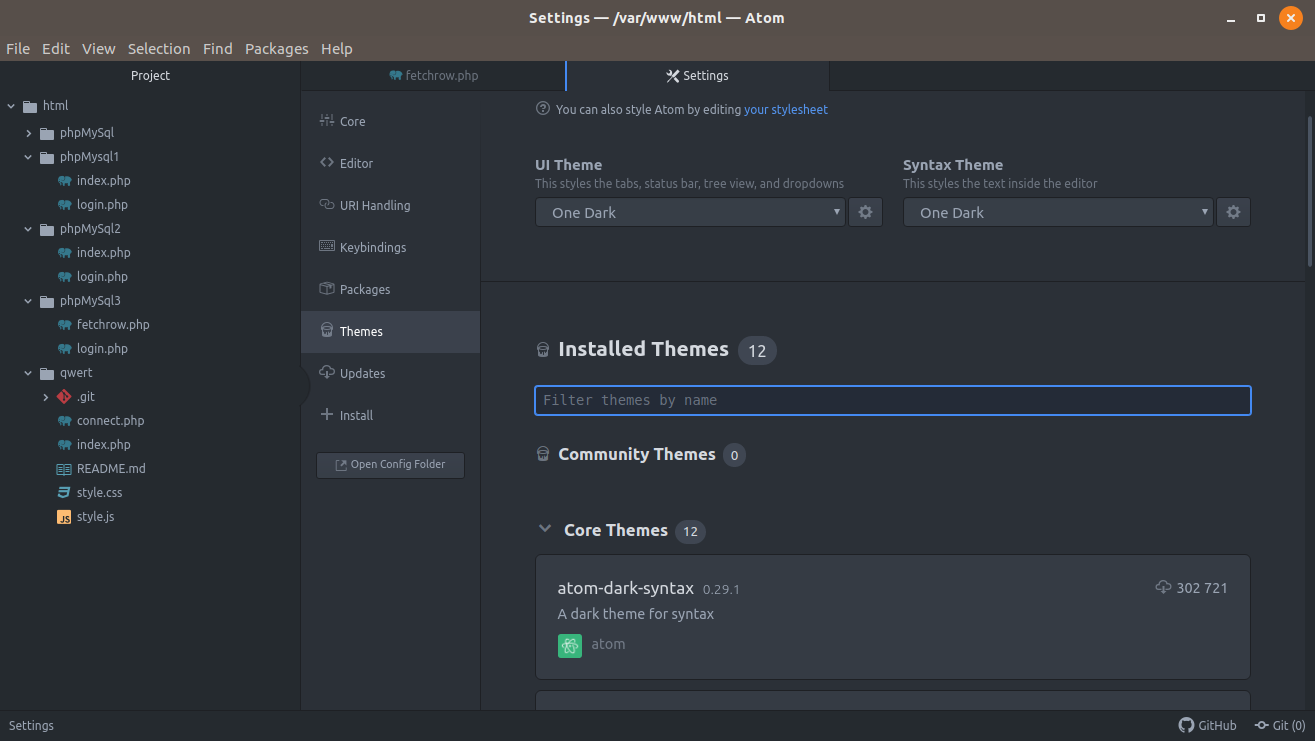Open index.php under qwert
Screen dimensions: 1315x741
click(x=103, y=445)
